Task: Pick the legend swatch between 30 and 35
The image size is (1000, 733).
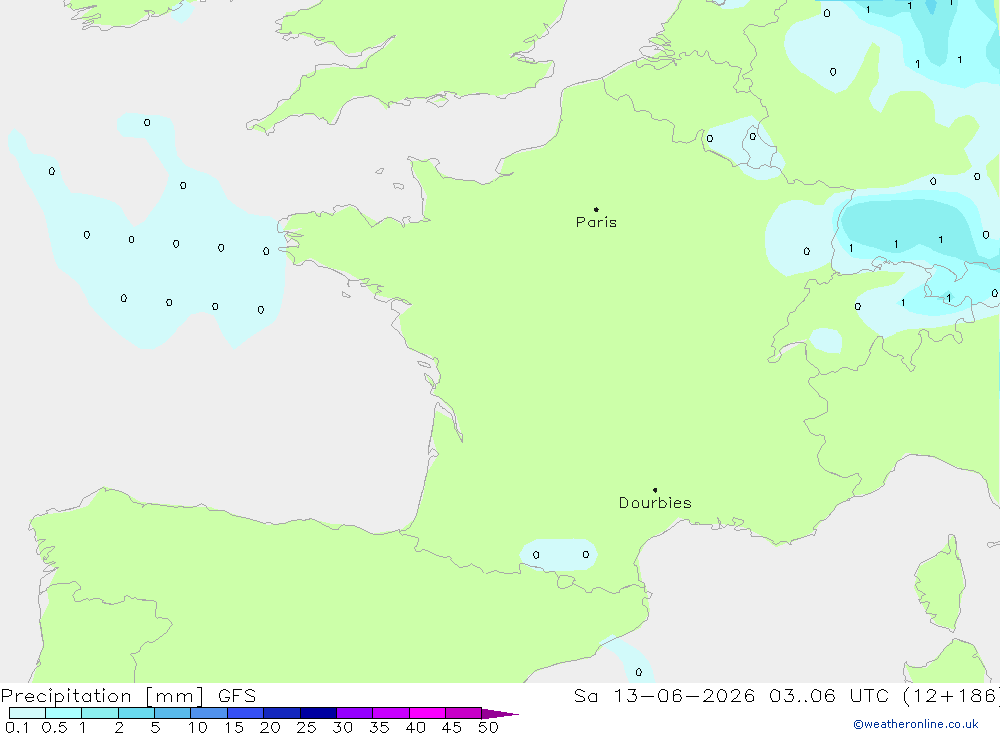Action: coord(355,713)
